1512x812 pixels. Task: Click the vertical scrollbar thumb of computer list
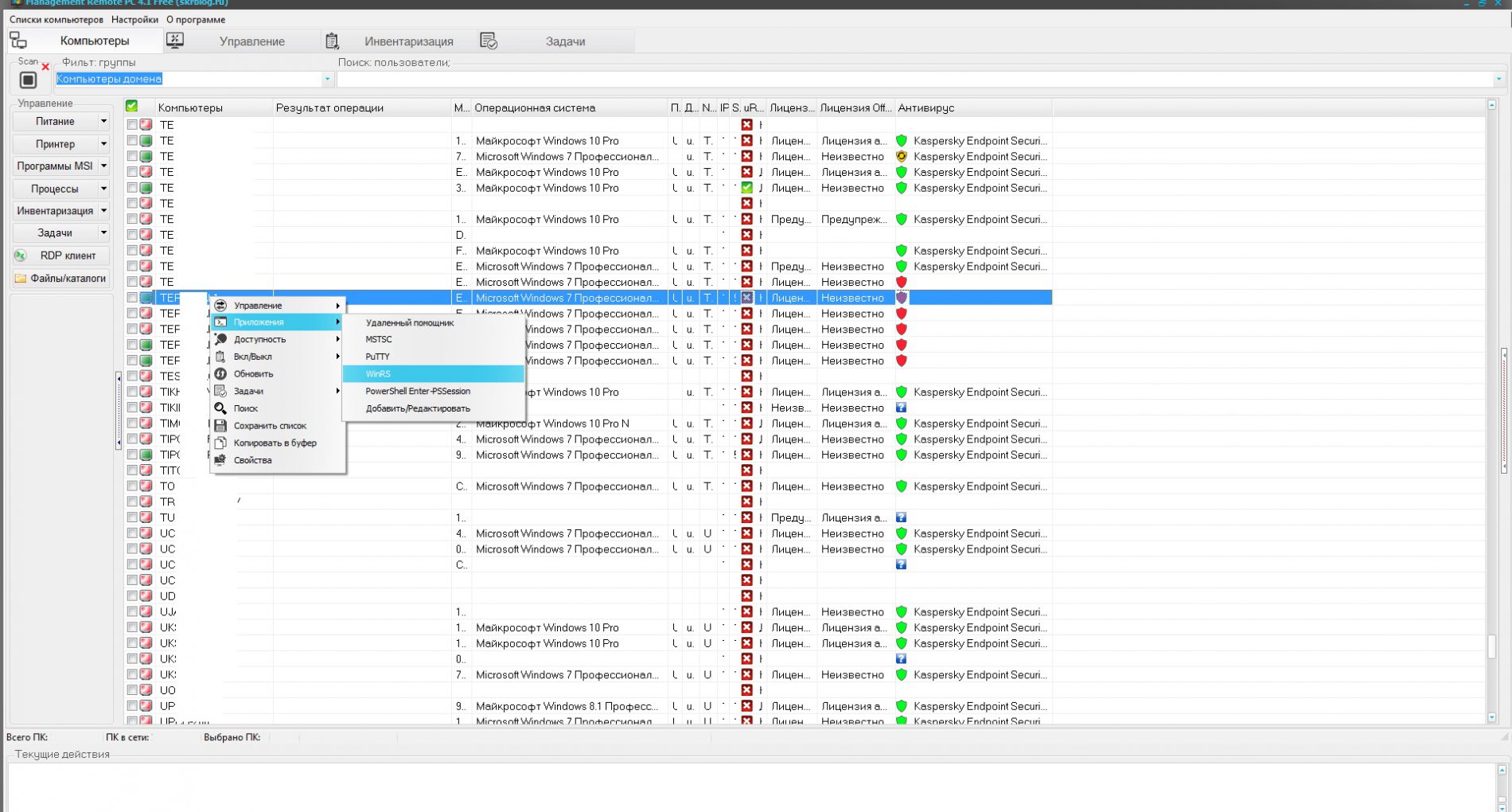(x=1492, y=646)
